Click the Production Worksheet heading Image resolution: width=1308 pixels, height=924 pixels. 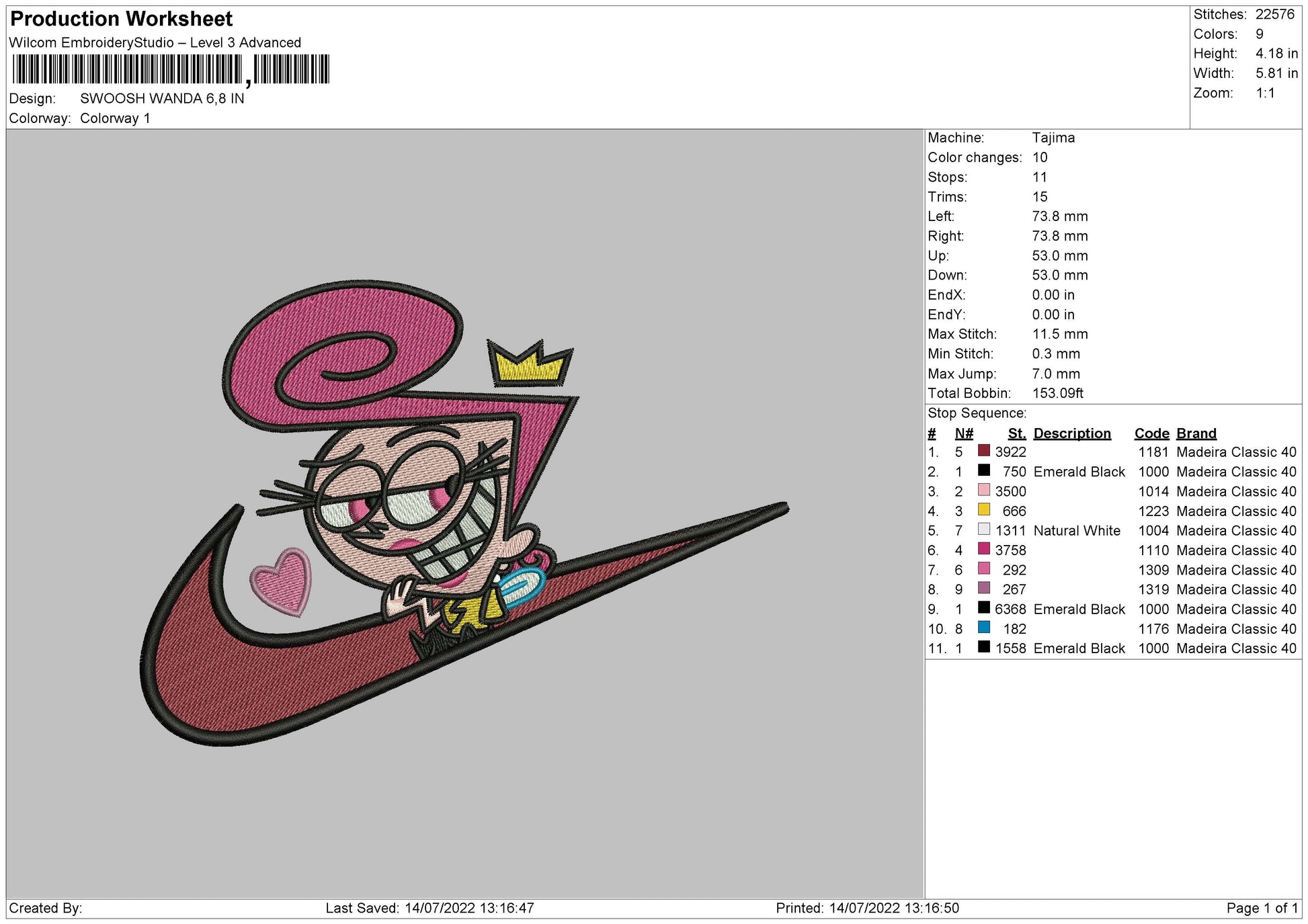pos(122,19)
